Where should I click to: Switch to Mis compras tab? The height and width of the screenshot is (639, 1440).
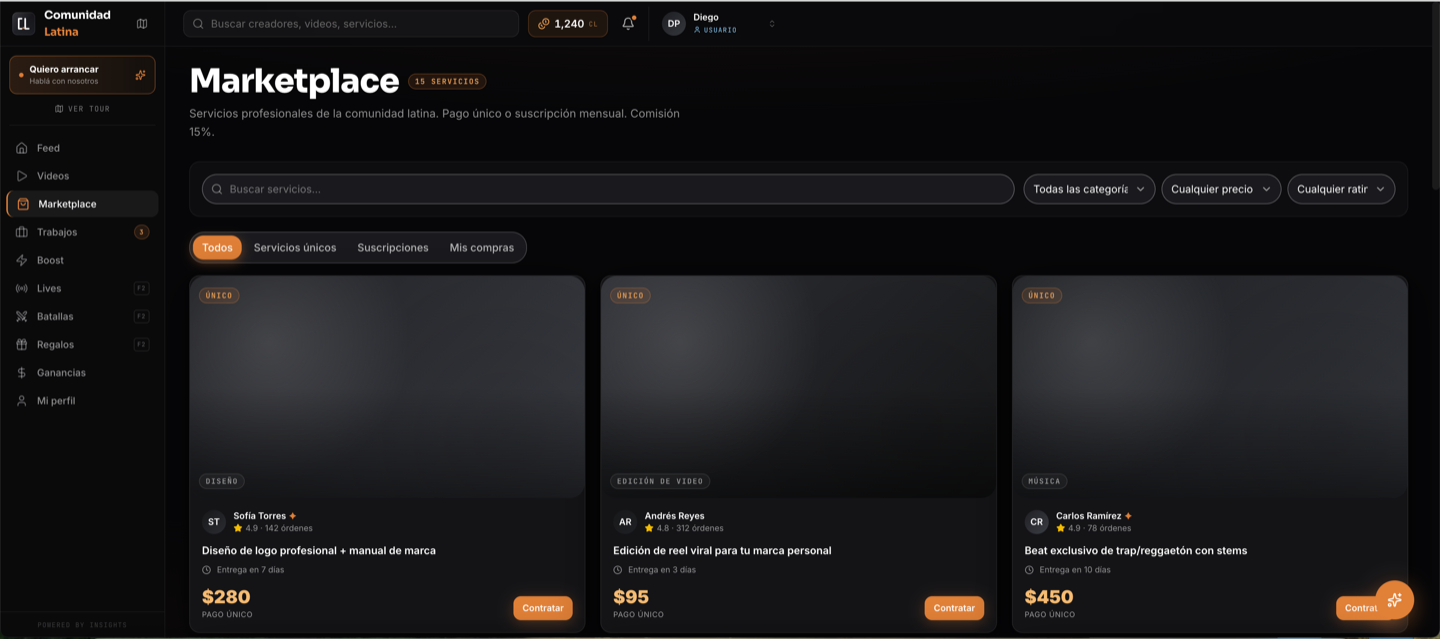(482, 247)
